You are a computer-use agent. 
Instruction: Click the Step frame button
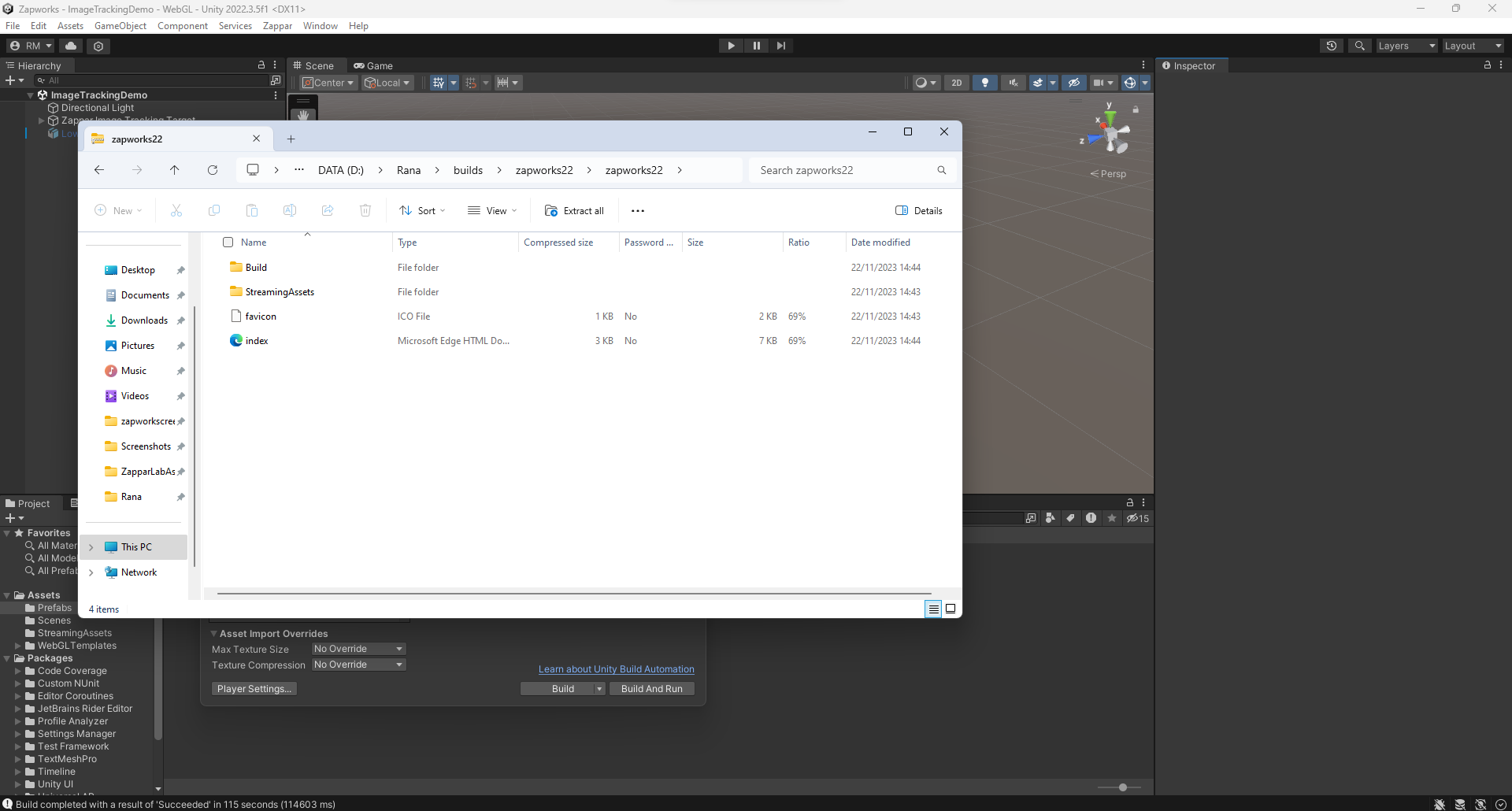coord(780,46)
